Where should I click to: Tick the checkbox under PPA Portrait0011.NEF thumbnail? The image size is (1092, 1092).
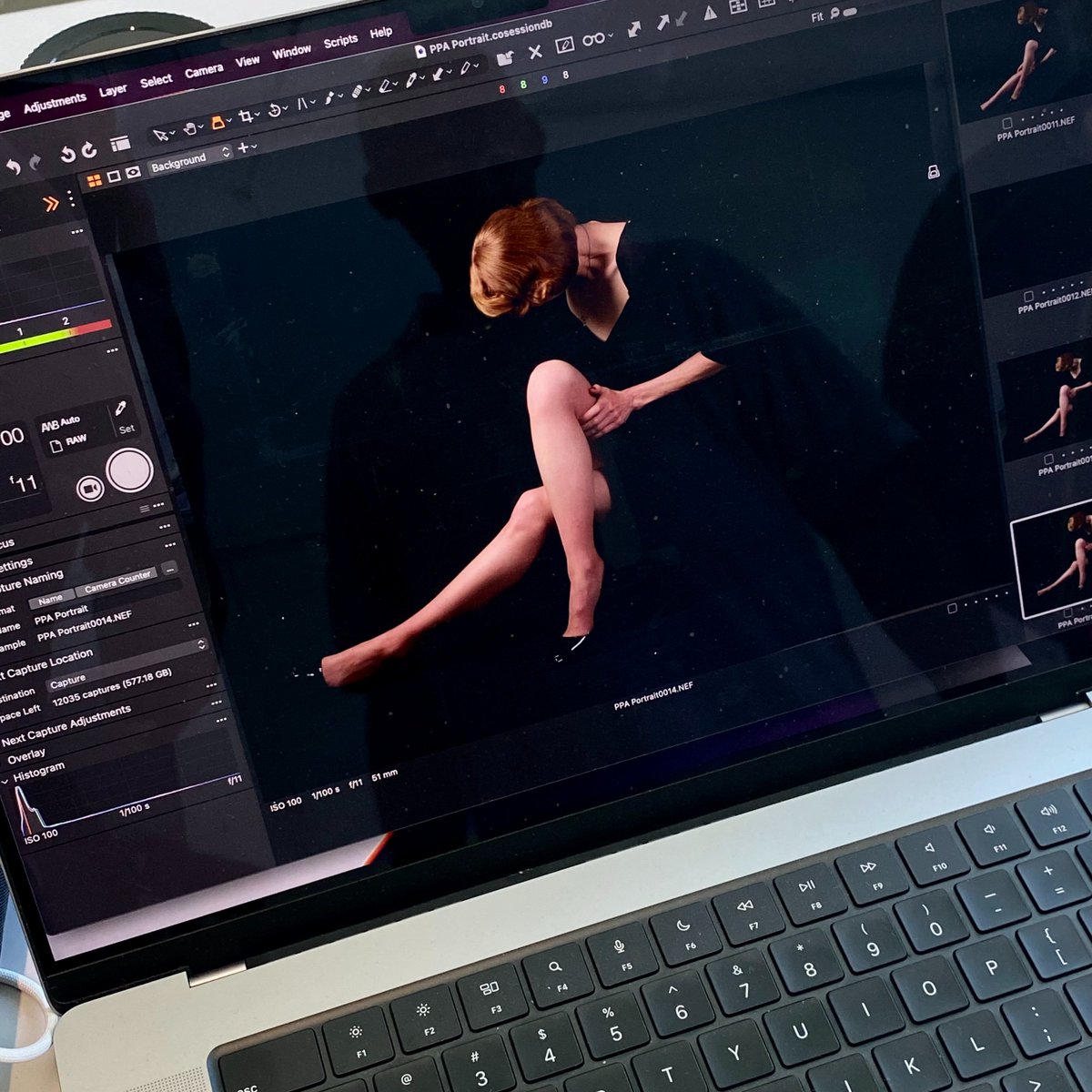tap(1007, 122)
